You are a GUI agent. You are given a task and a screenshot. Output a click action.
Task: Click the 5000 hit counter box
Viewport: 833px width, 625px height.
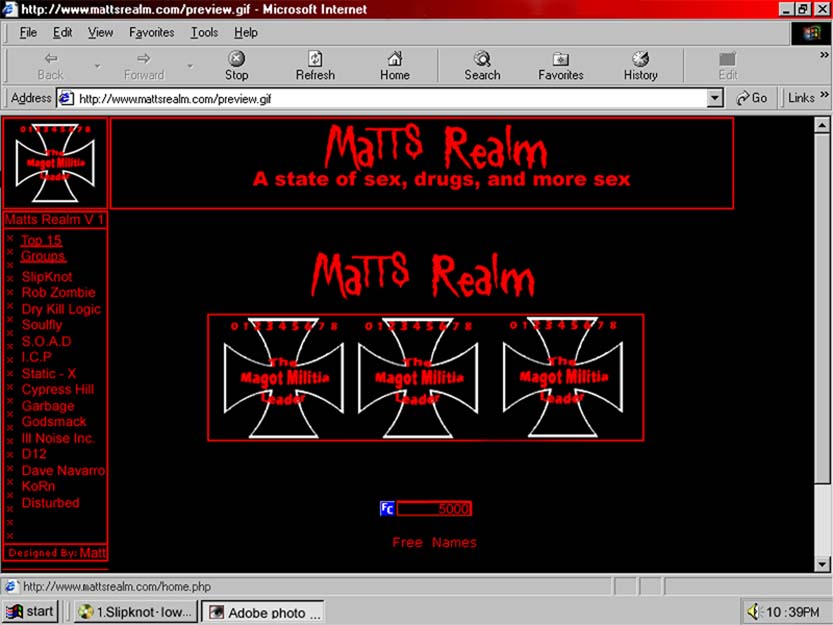[x=434, y=509]
